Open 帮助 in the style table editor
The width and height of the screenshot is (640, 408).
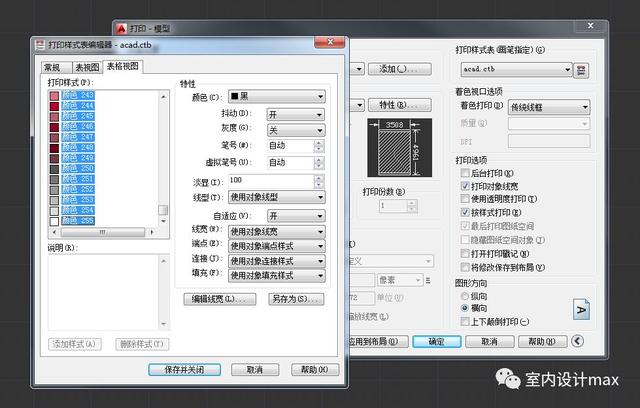click(x=315, y=370)
